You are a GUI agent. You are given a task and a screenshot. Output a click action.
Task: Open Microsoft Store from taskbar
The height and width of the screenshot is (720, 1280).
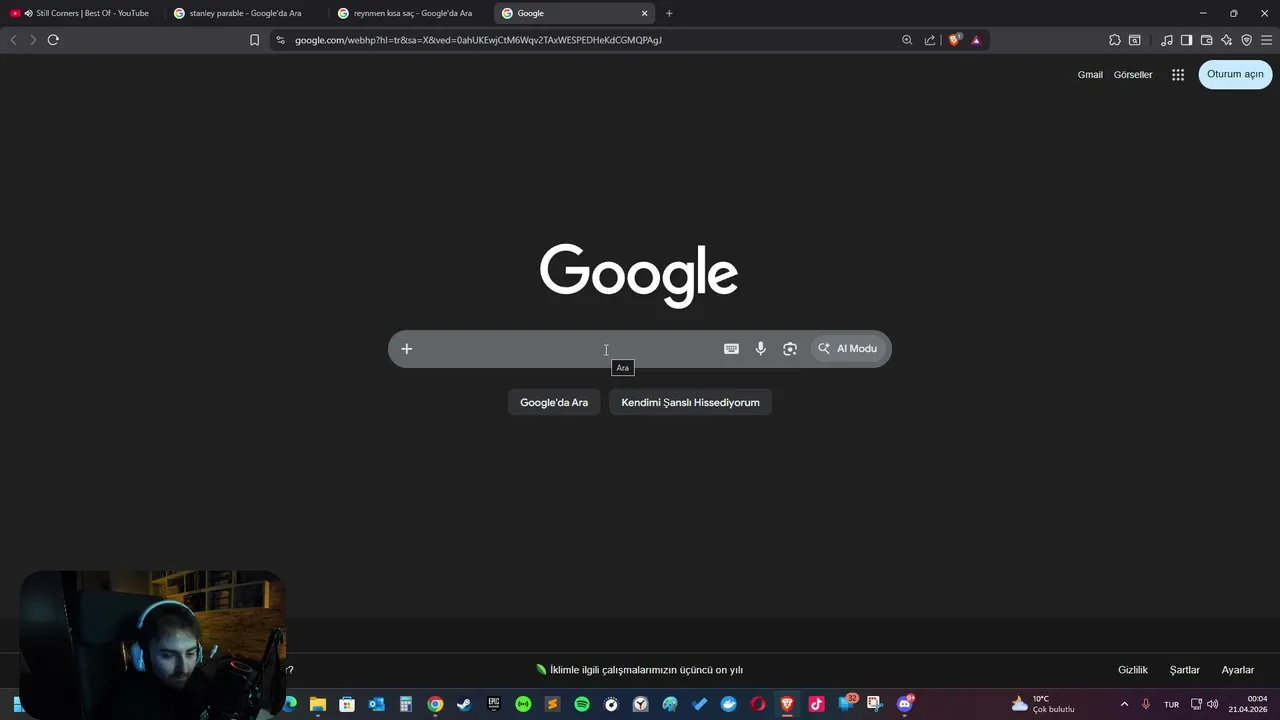[347, 704]
